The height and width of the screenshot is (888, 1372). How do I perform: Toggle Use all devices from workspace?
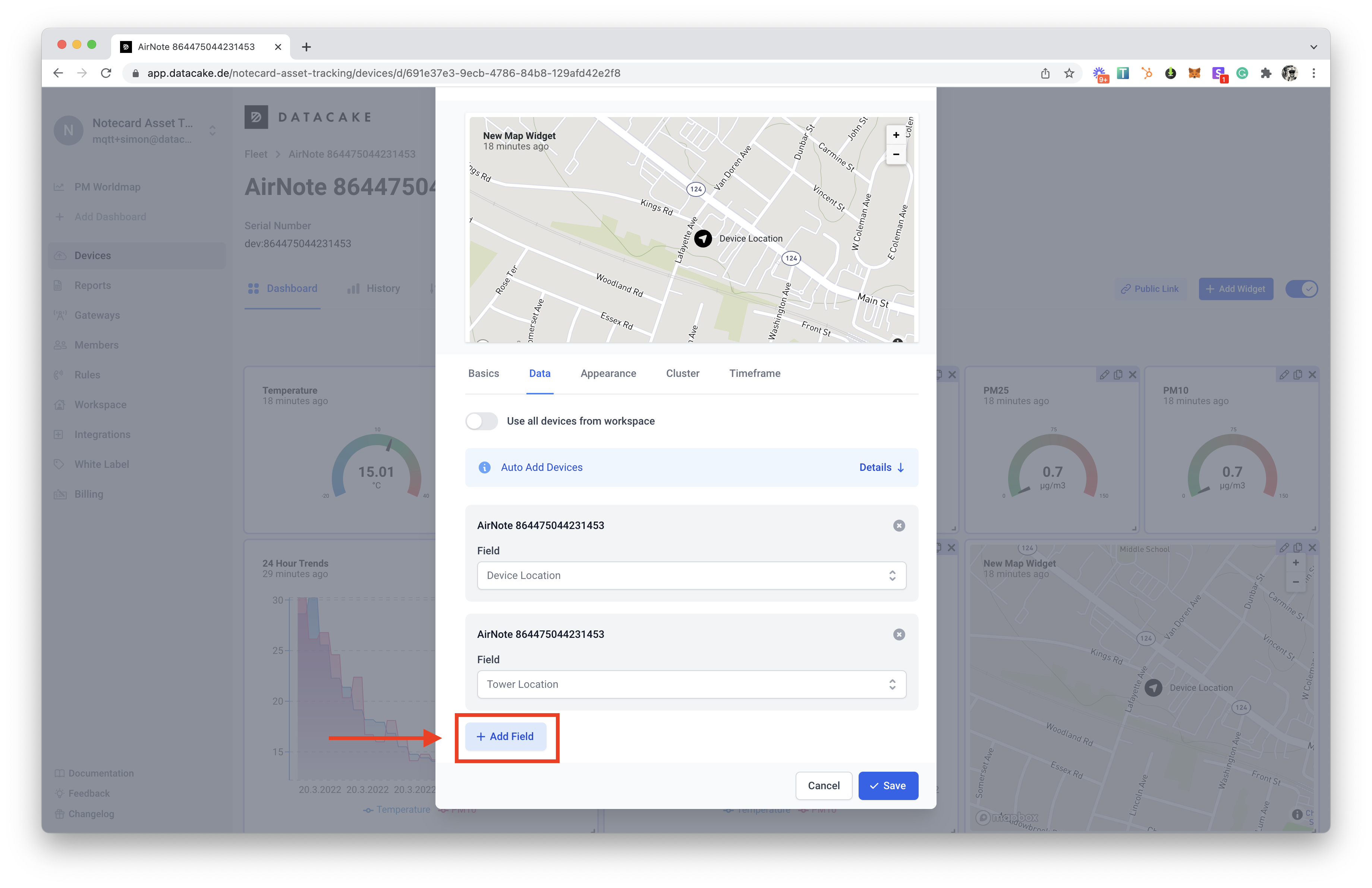481,421
